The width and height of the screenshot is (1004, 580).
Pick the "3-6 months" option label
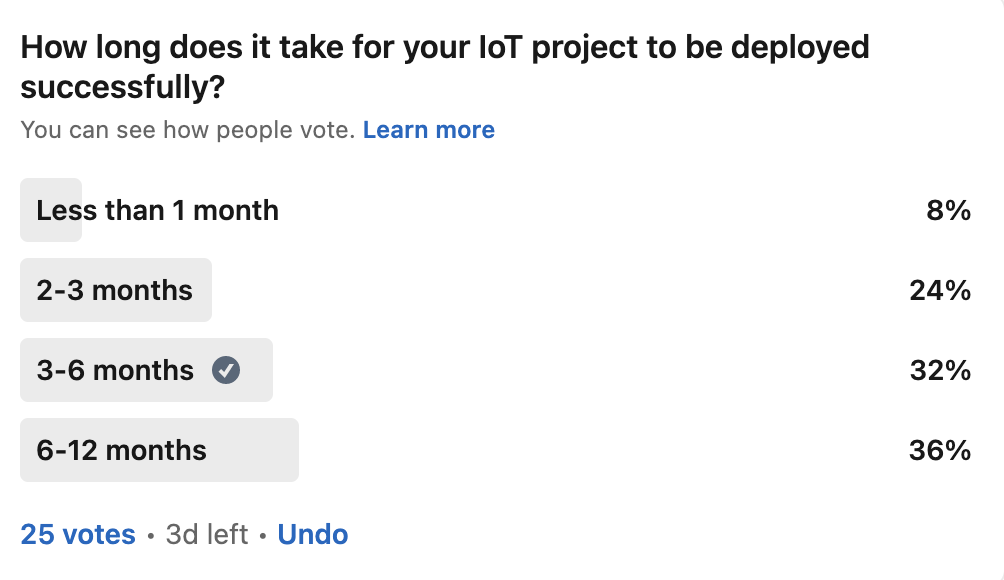point(115,371)
